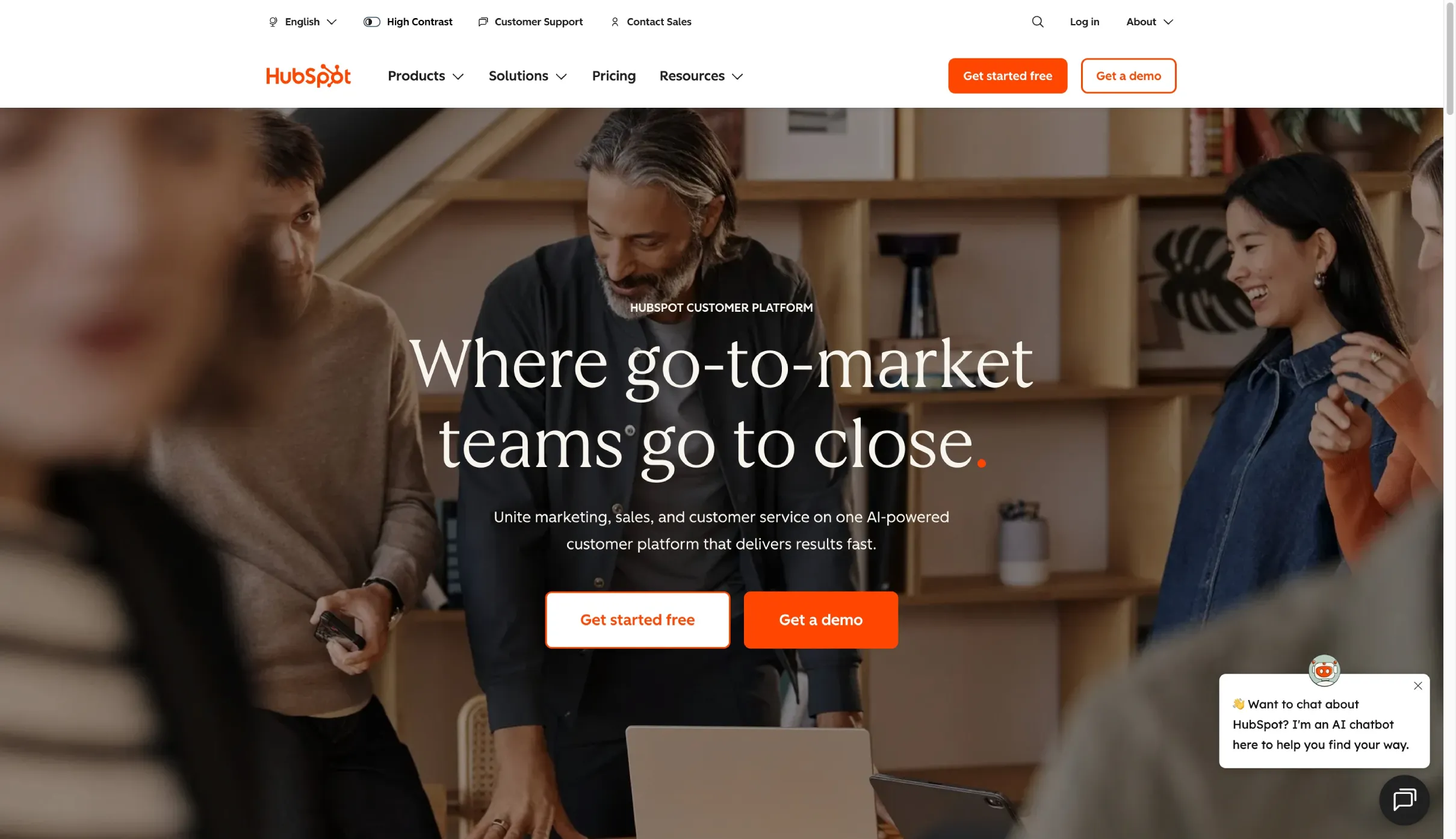Open the Products menu
Image resolution: width=1456 pixels, height=839 pixels.
coord(426,76)
